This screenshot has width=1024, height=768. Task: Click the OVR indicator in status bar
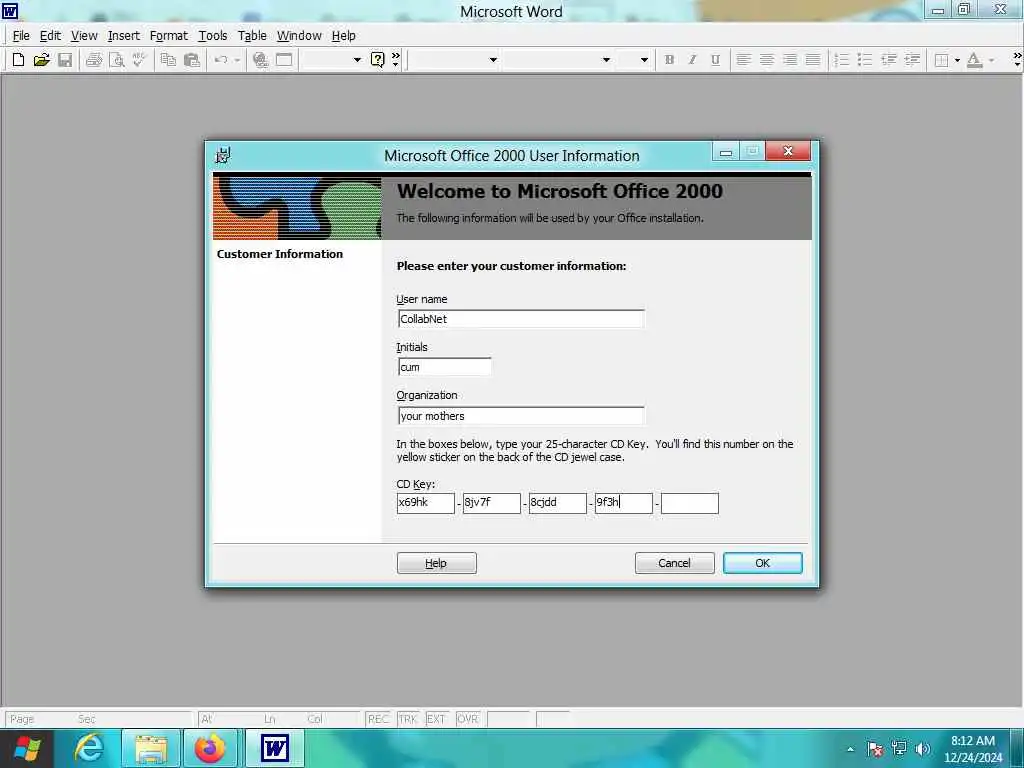[x=468, y=719]
